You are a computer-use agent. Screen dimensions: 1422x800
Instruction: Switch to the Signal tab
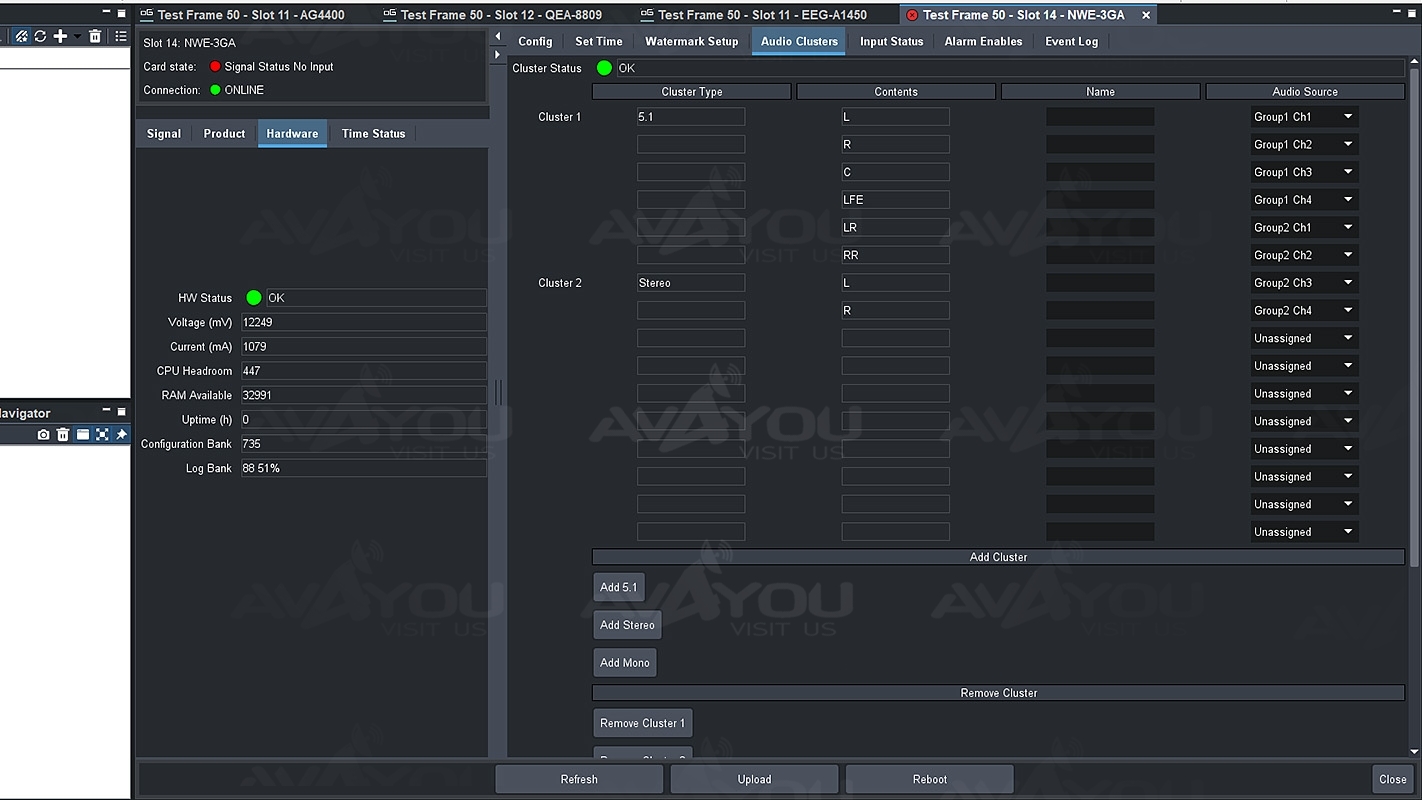point(164,134)
